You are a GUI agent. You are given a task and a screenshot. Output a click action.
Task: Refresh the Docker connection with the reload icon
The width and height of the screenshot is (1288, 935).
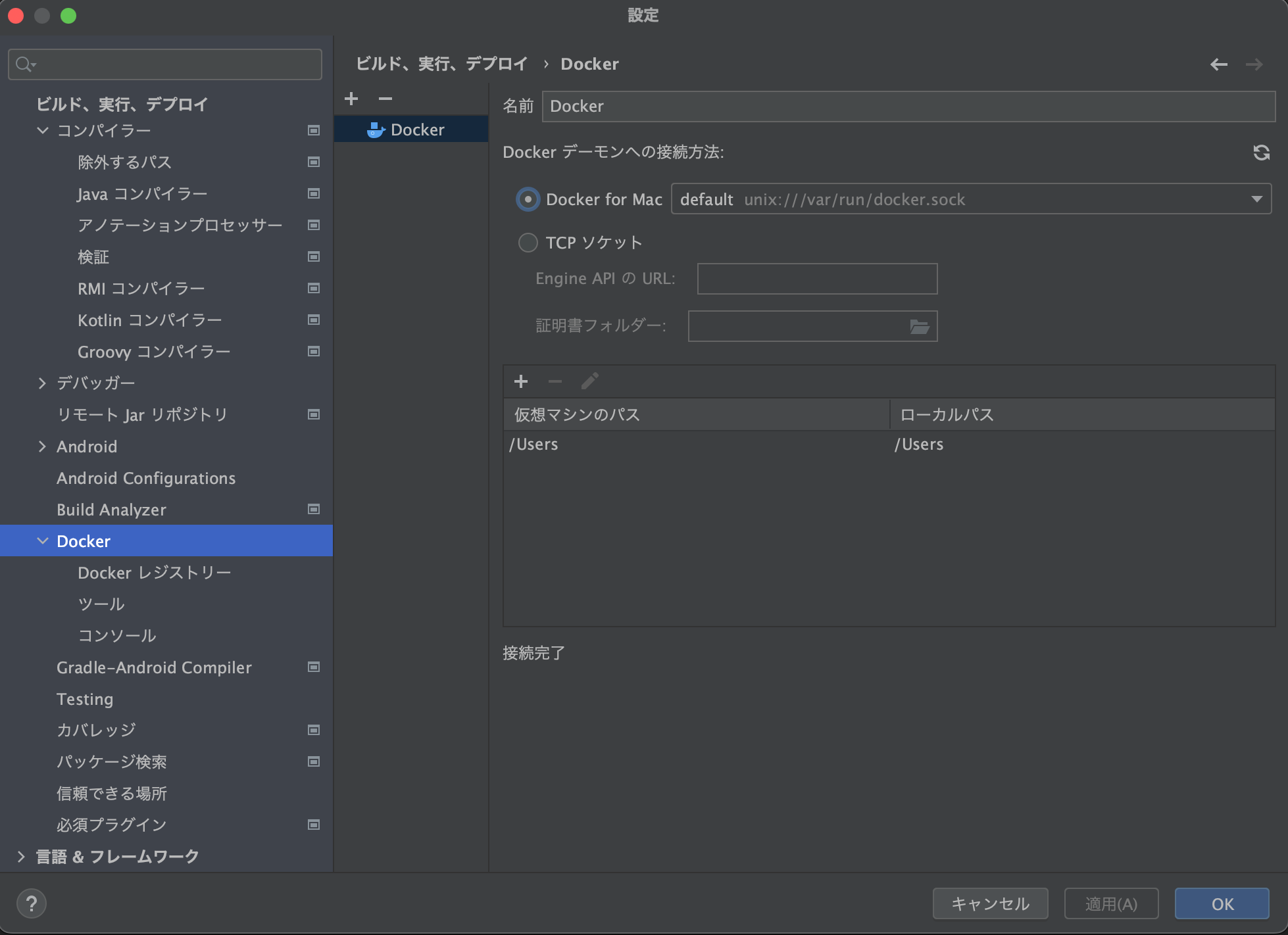(x=1261, y=153)
